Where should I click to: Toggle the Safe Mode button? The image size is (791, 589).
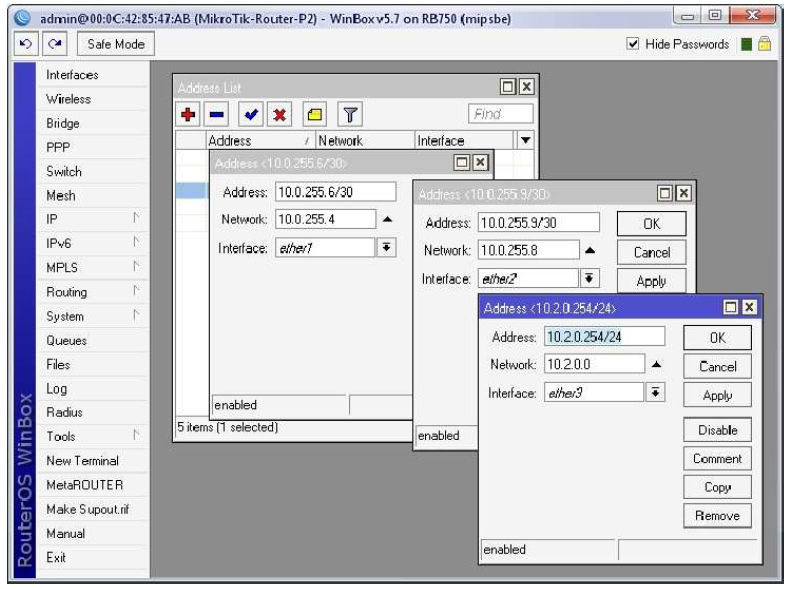click(116, 44)
